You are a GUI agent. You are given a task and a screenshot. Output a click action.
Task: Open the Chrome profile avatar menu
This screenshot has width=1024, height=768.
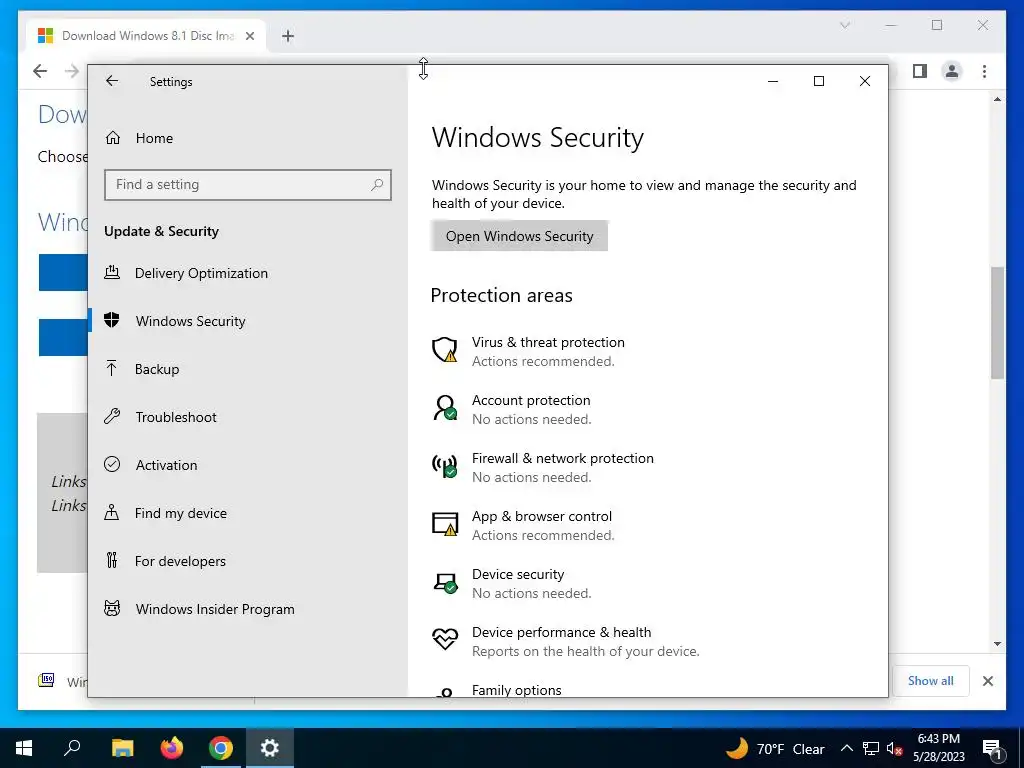(952, 71)
